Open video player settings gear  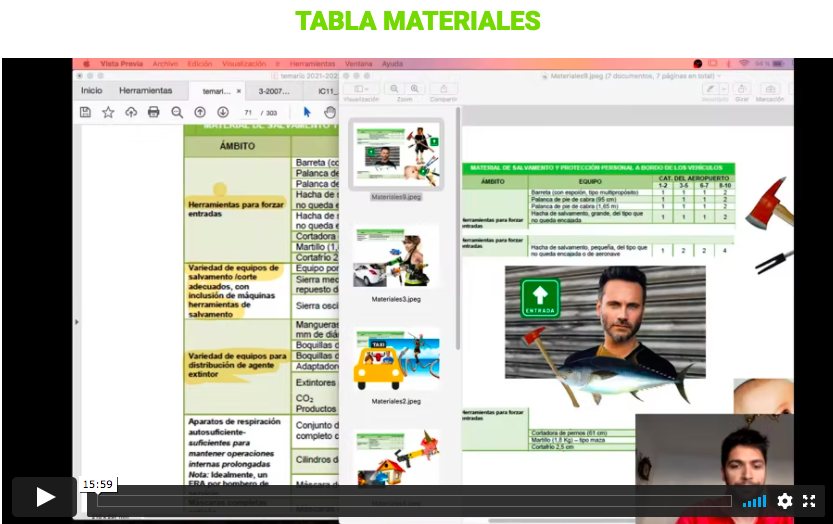coord(785,501)
